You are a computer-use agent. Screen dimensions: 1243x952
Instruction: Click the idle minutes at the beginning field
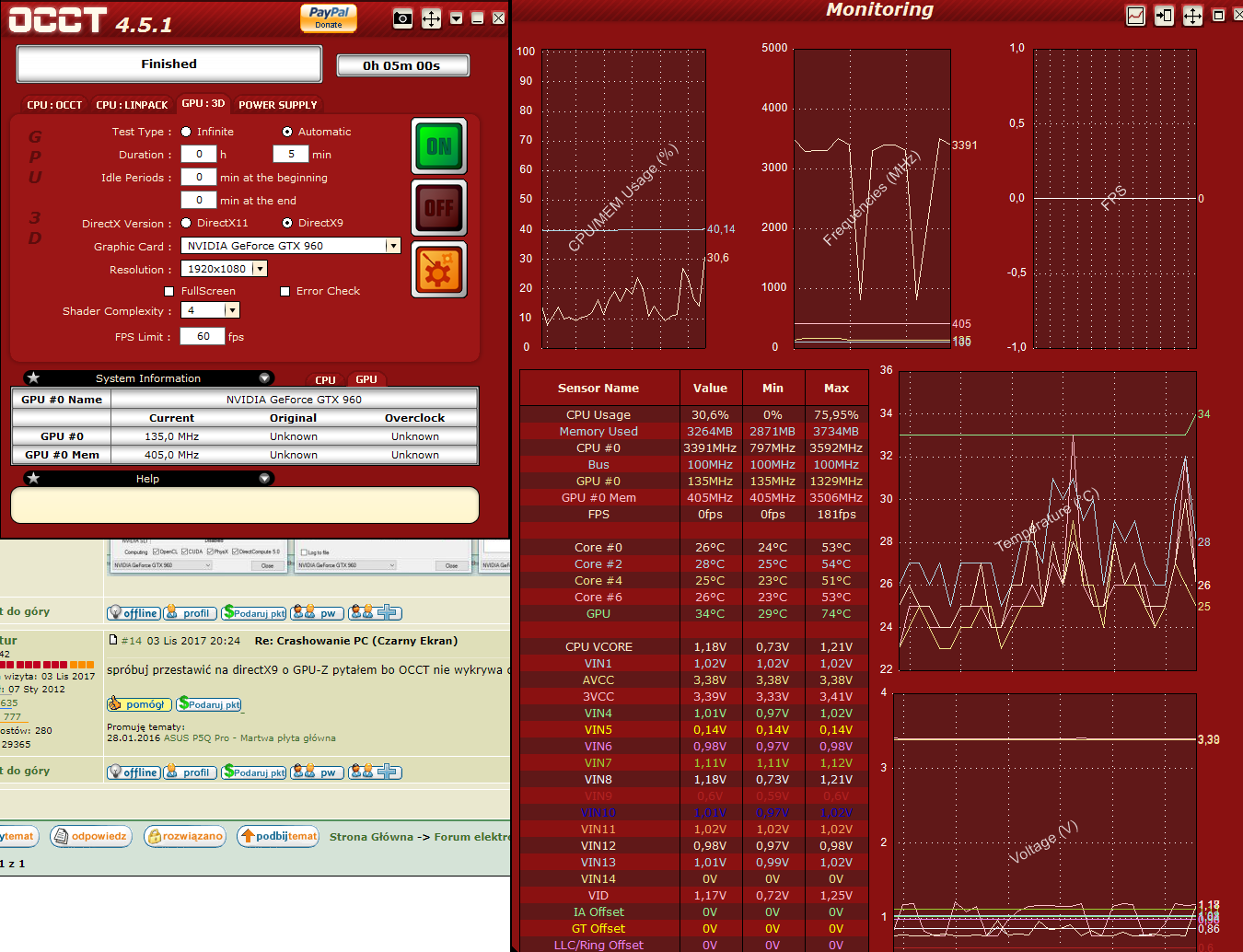[x=199, y=178]
